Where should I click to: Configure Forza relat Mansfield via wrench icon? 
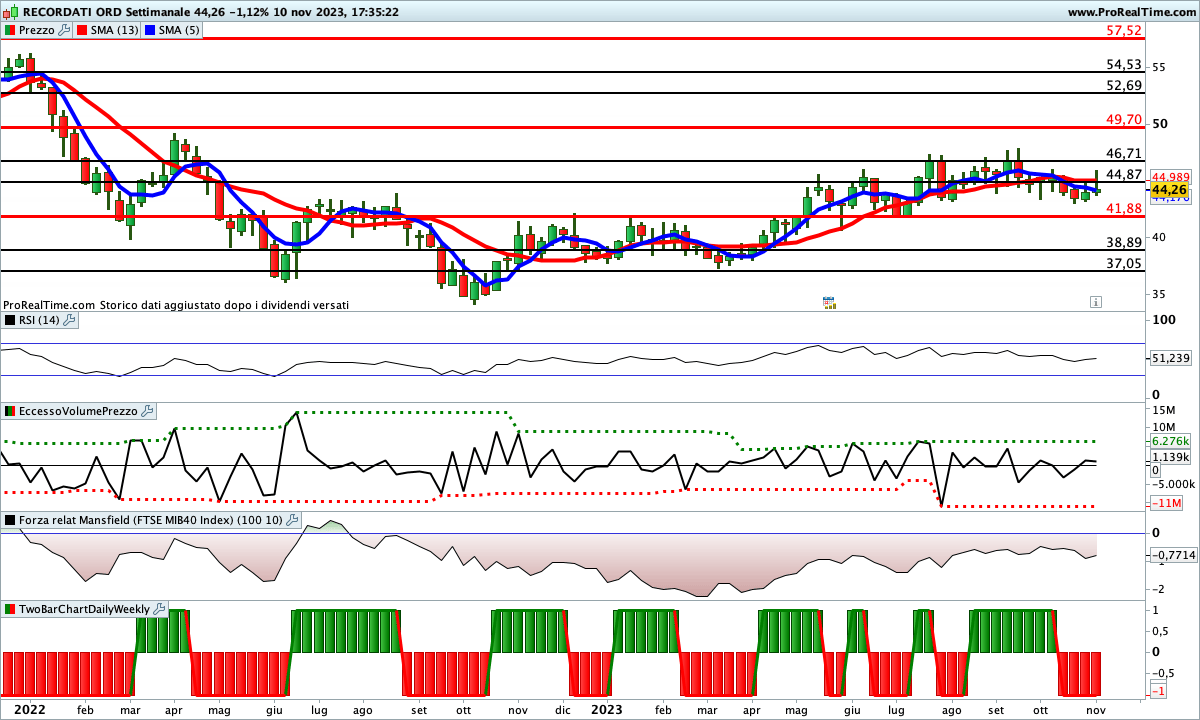coord(292,520)
